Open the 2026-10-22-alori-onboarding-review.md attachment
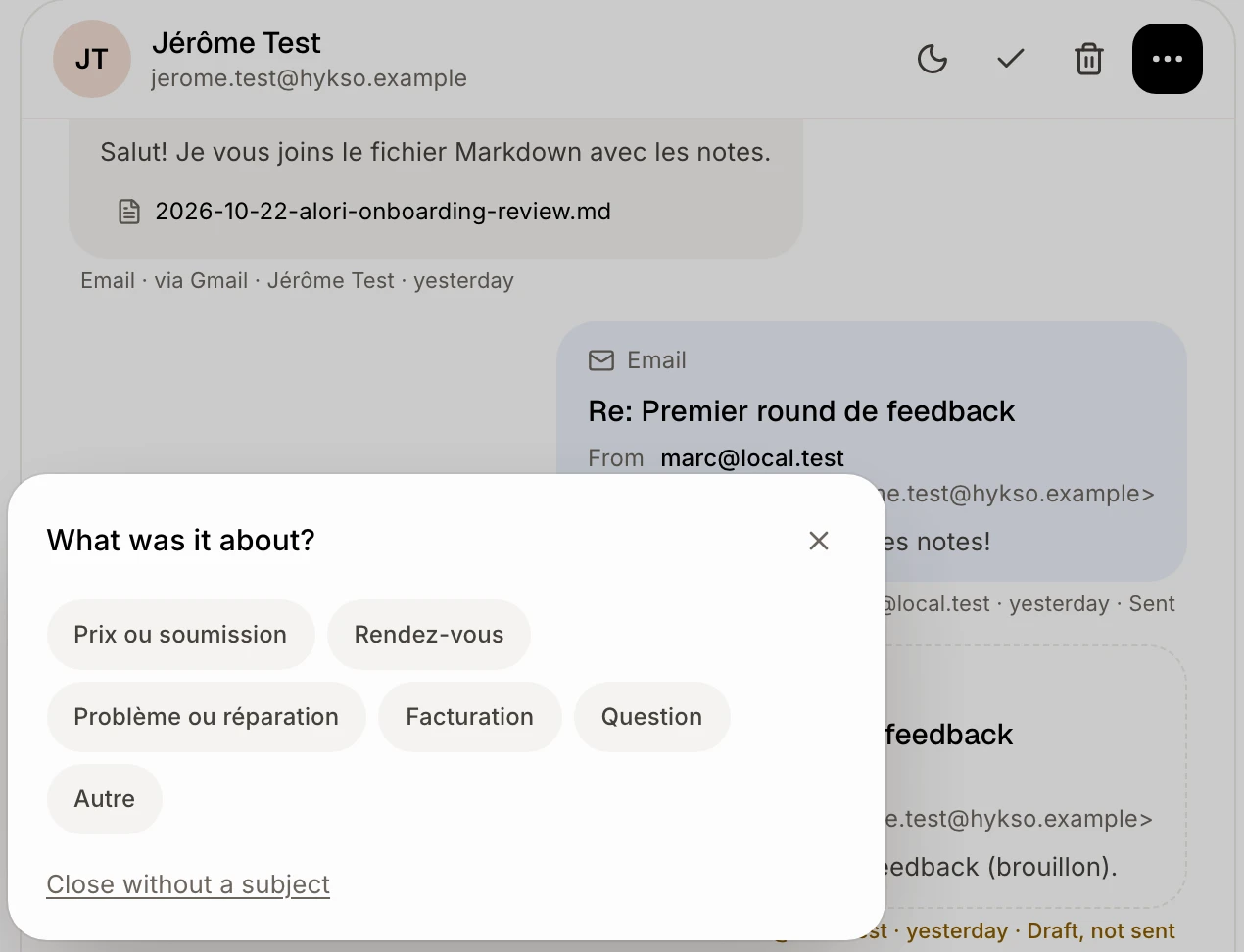This screenshot has width=1244, height=952. [x=383, y=212]
